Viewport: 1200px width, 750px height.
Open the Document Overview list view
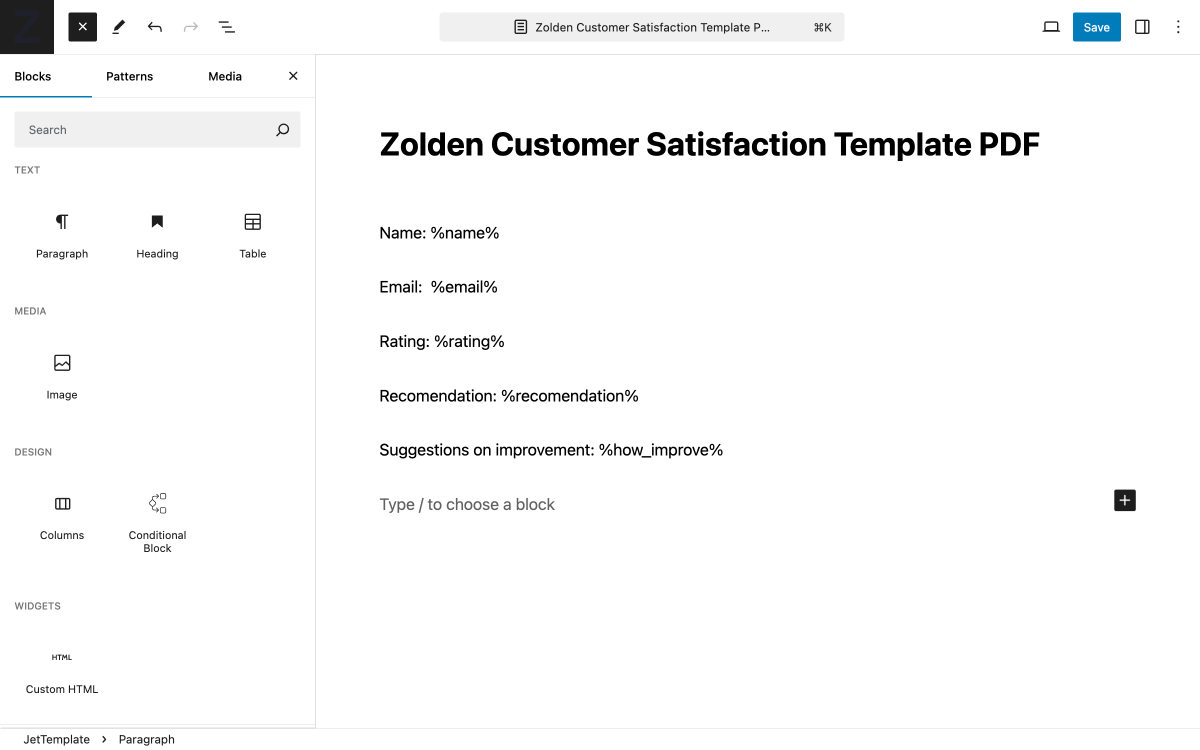pyautogui.click(x=227, y=27)
